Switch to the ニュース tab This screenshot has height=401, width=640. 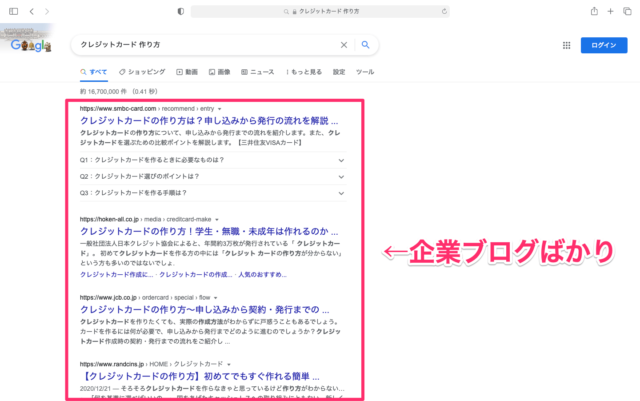point(258,72)
